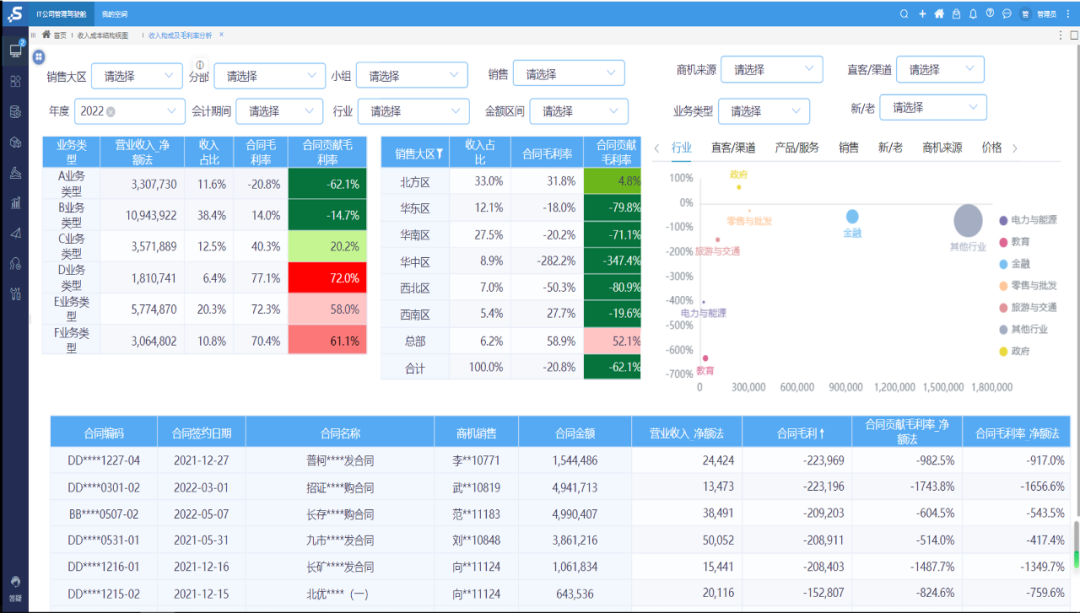Open the headset support sidebar icon

(x=15, y=263)
